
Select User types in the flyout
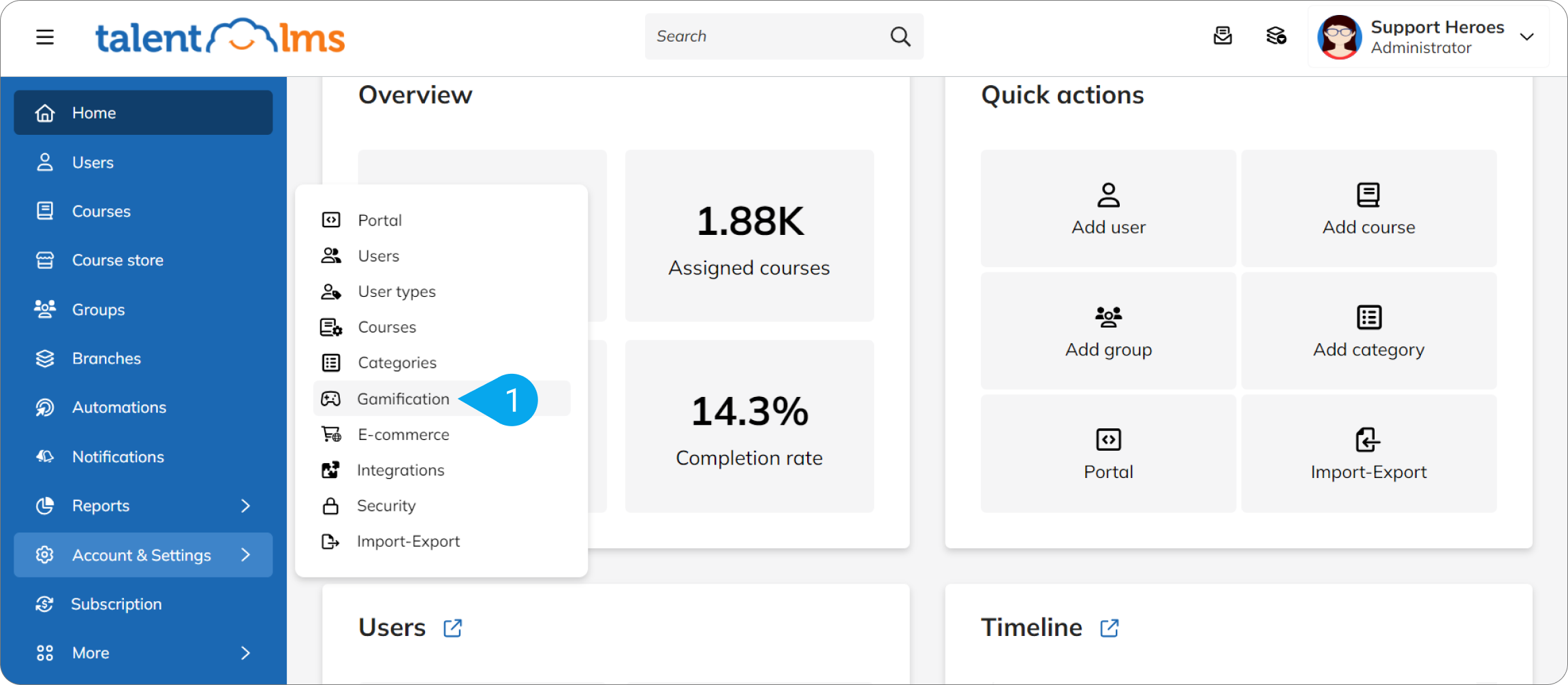441,291
